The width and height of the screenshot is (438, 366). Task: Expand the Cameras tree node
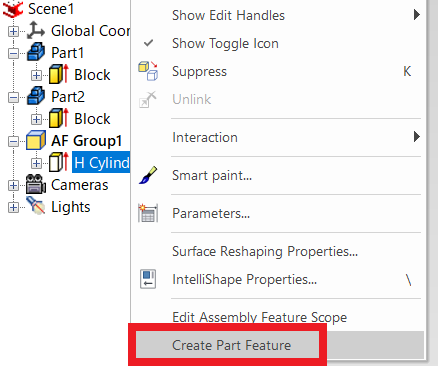(13, 185)
